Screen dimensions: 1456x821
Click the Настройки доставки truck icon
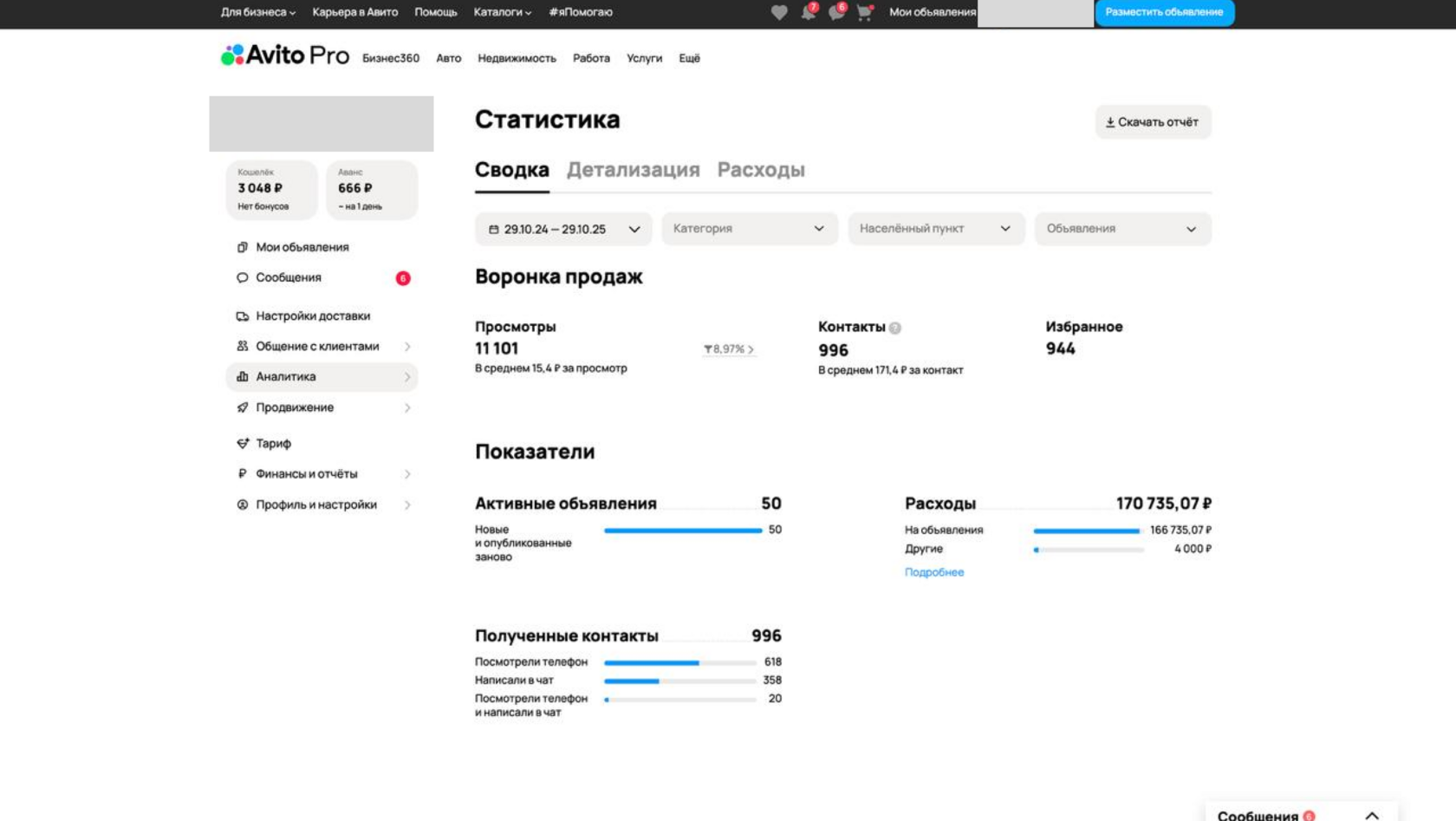pos(243,316)
